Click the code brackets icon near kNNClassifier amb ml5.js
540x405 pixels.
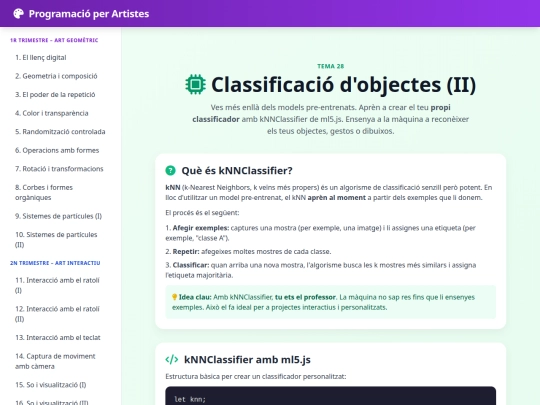pyautogui.click(x=172, y=360)
